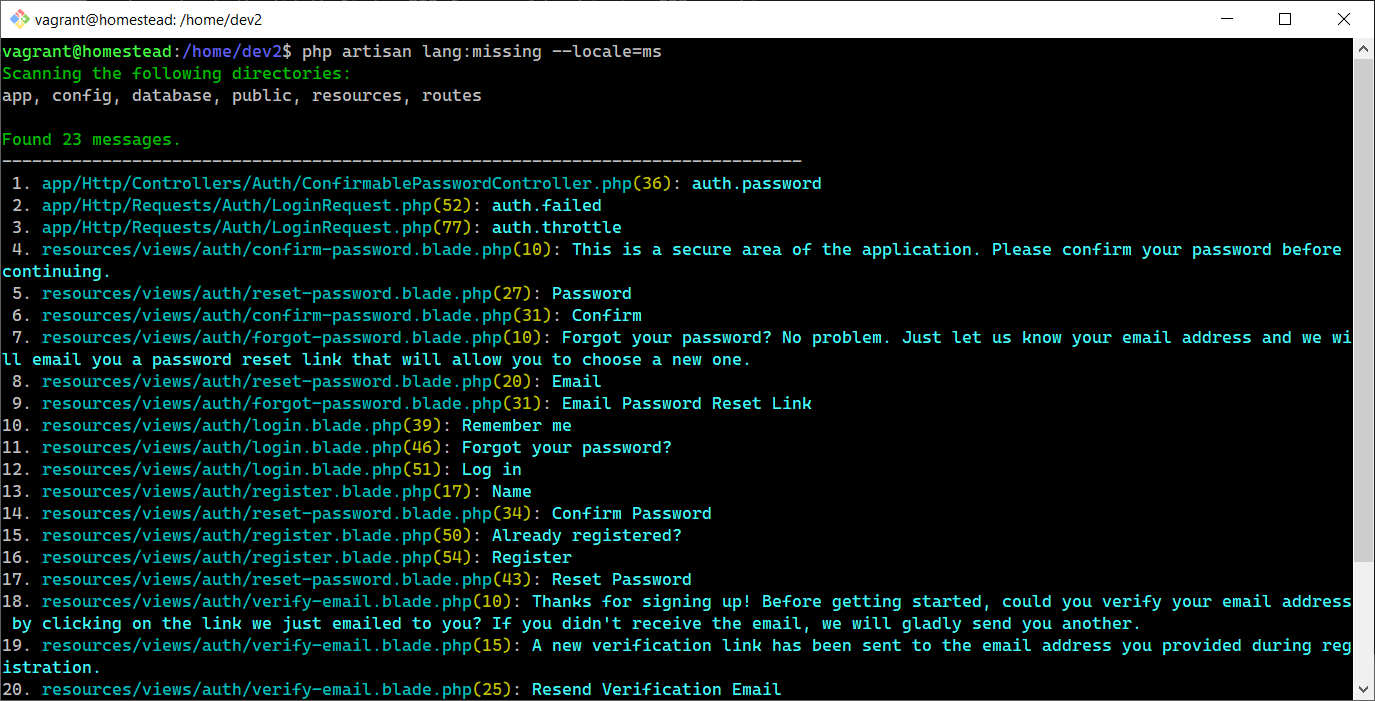
Task: Click login.blade.php(39) file path
Action: [241, 426]
